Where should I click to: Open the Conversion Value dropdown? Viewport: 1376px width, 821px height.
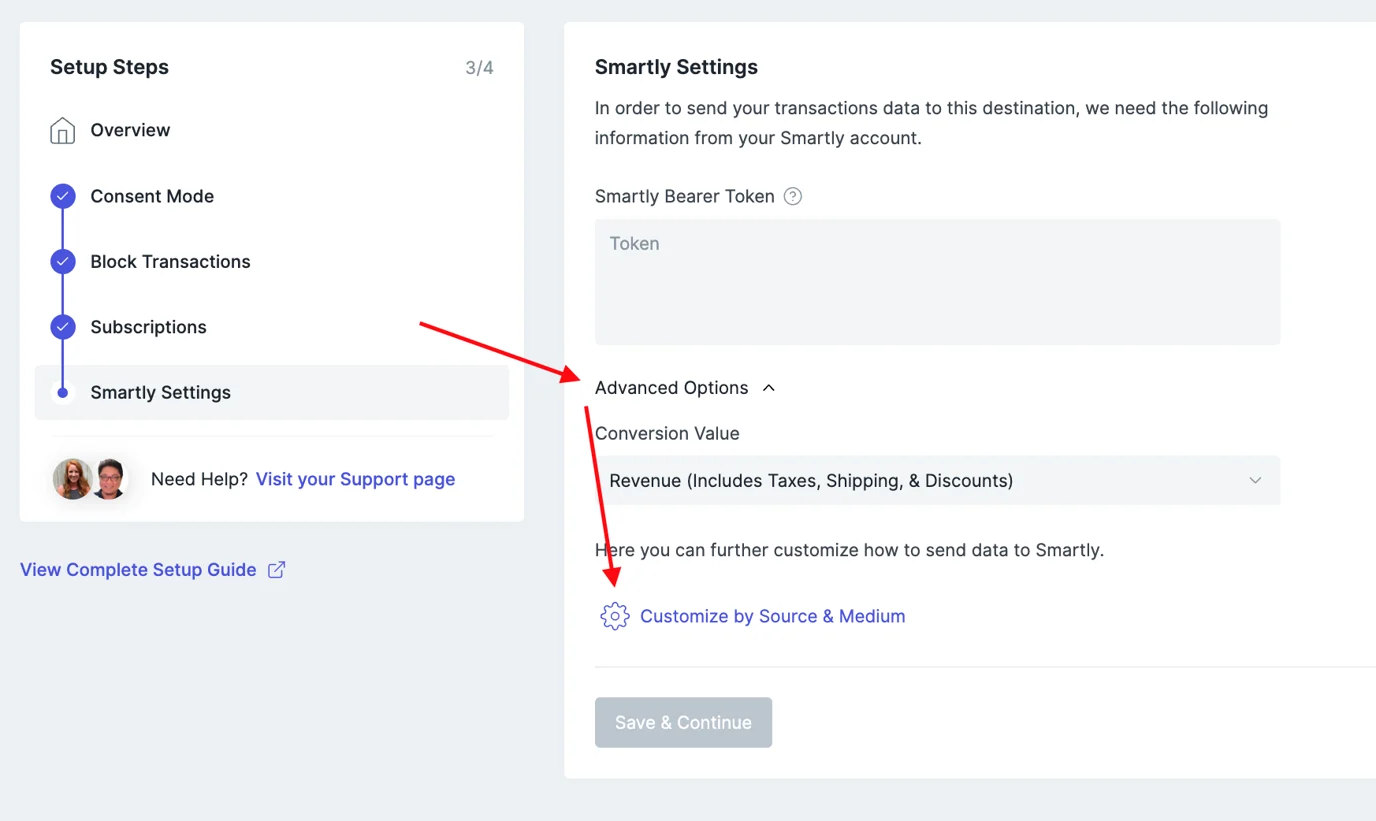tap(937, 481)
